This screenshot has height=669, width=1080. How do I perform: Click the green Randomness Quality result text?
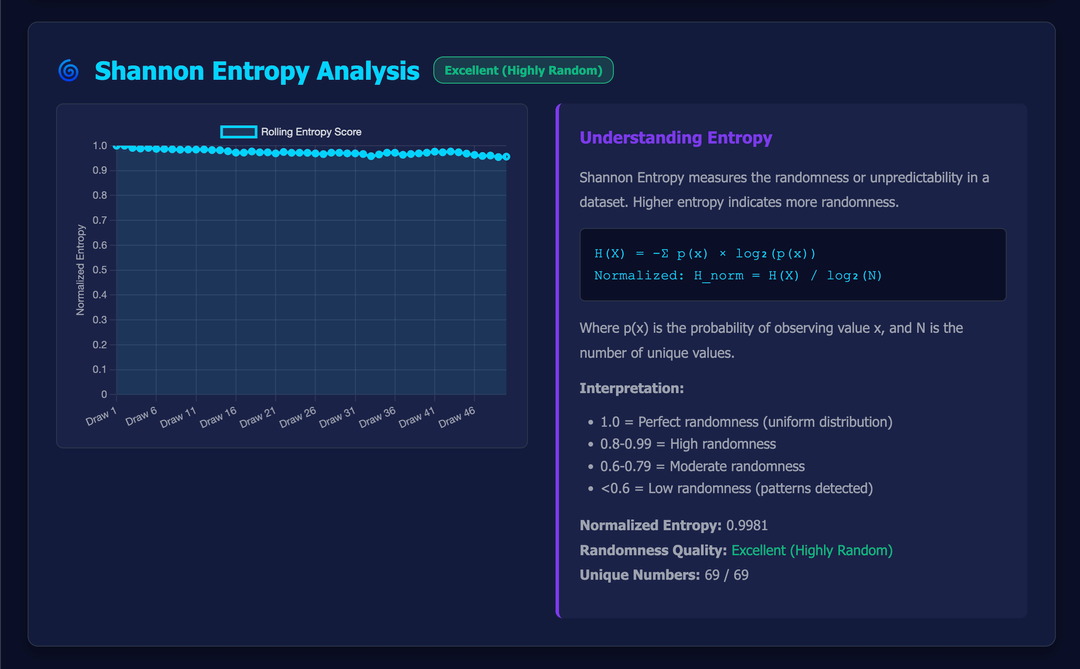click(x=811, y=550)
